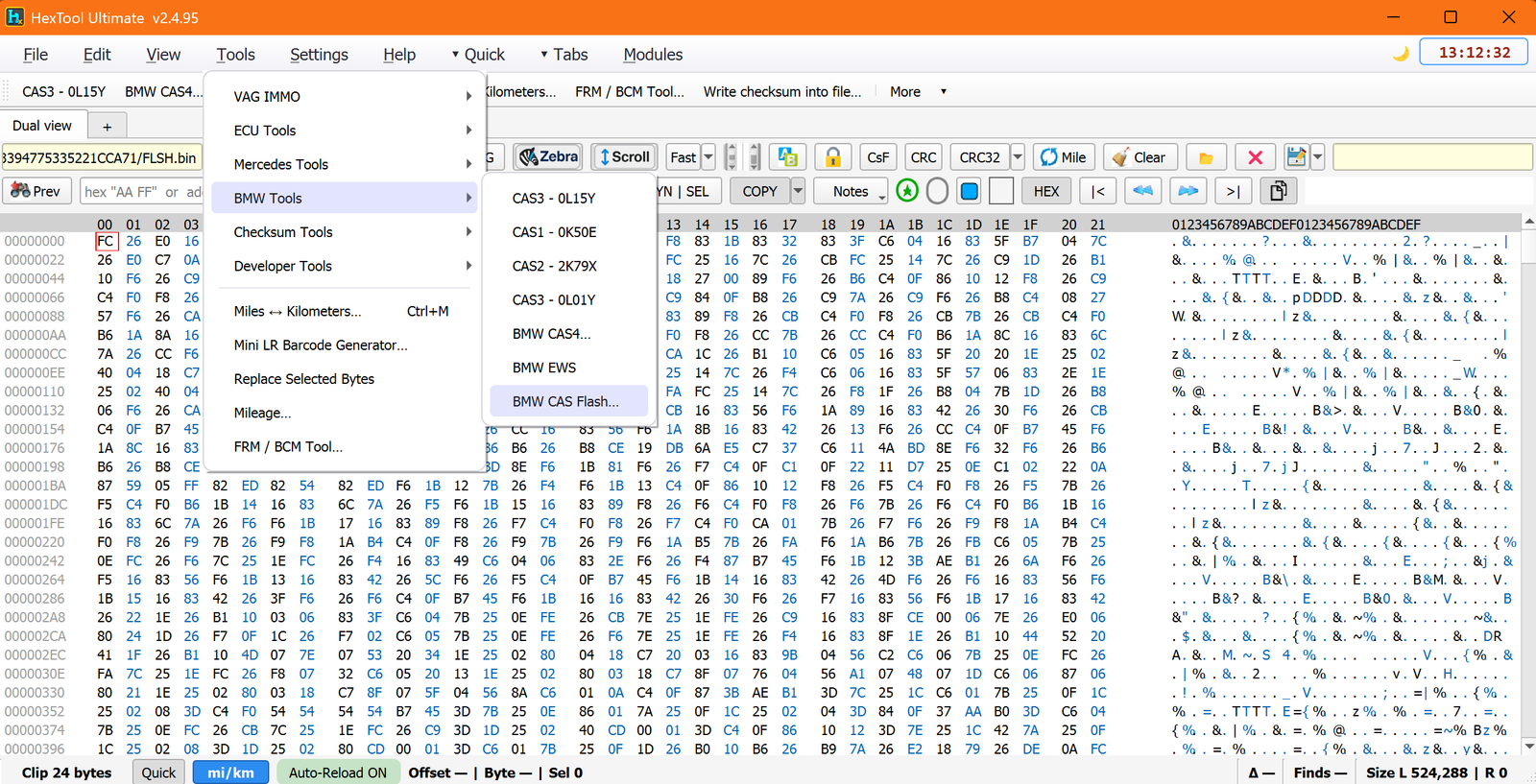Image resolution: width=1536 pixels, height=784 pixels.
Task: Jump forward with blue double-arrow icon
Action: coord(1188,191)
